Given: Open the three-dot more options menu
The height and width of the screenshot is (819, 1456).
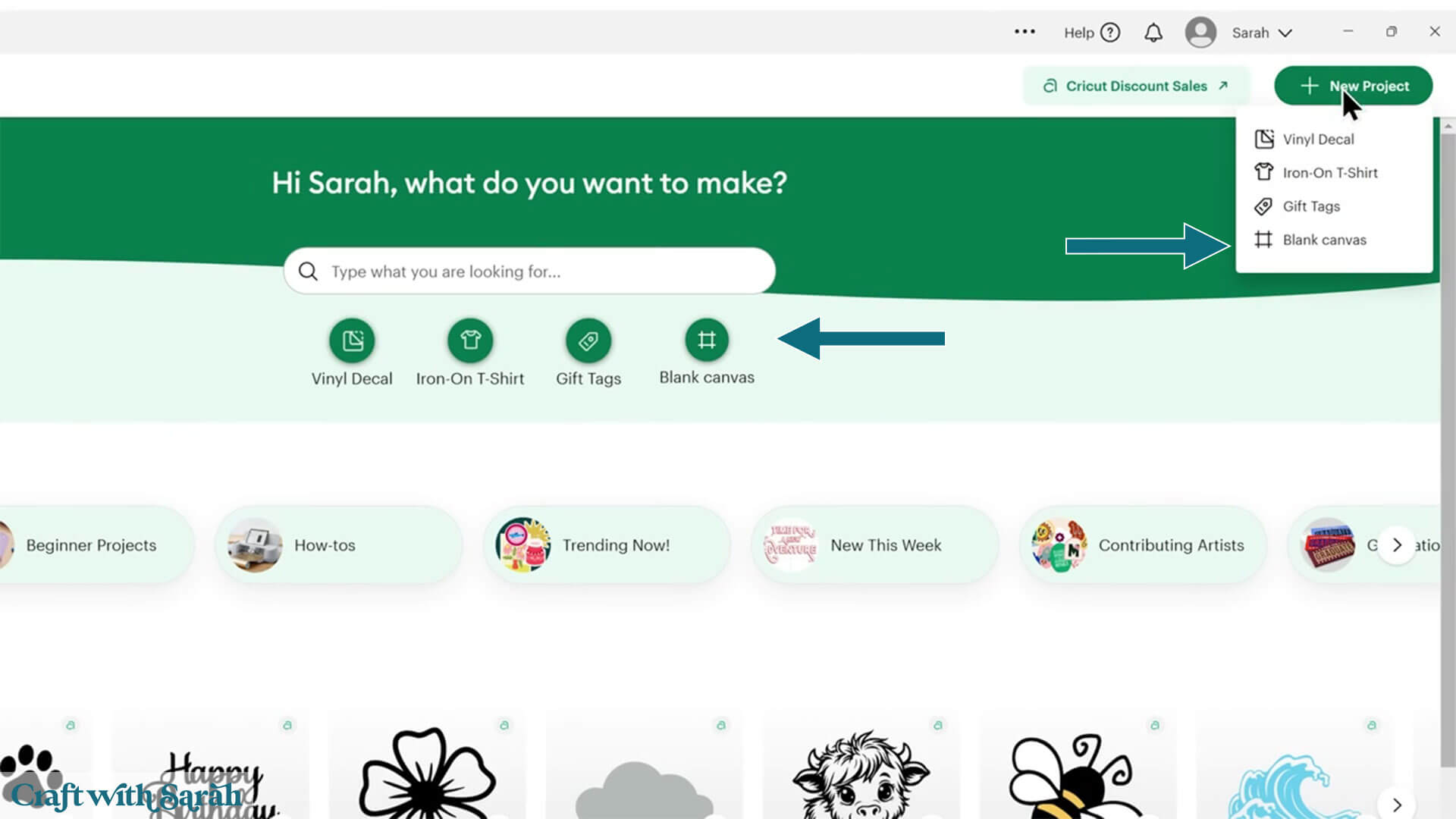Looking at the screenshot, I should 1025,32.
